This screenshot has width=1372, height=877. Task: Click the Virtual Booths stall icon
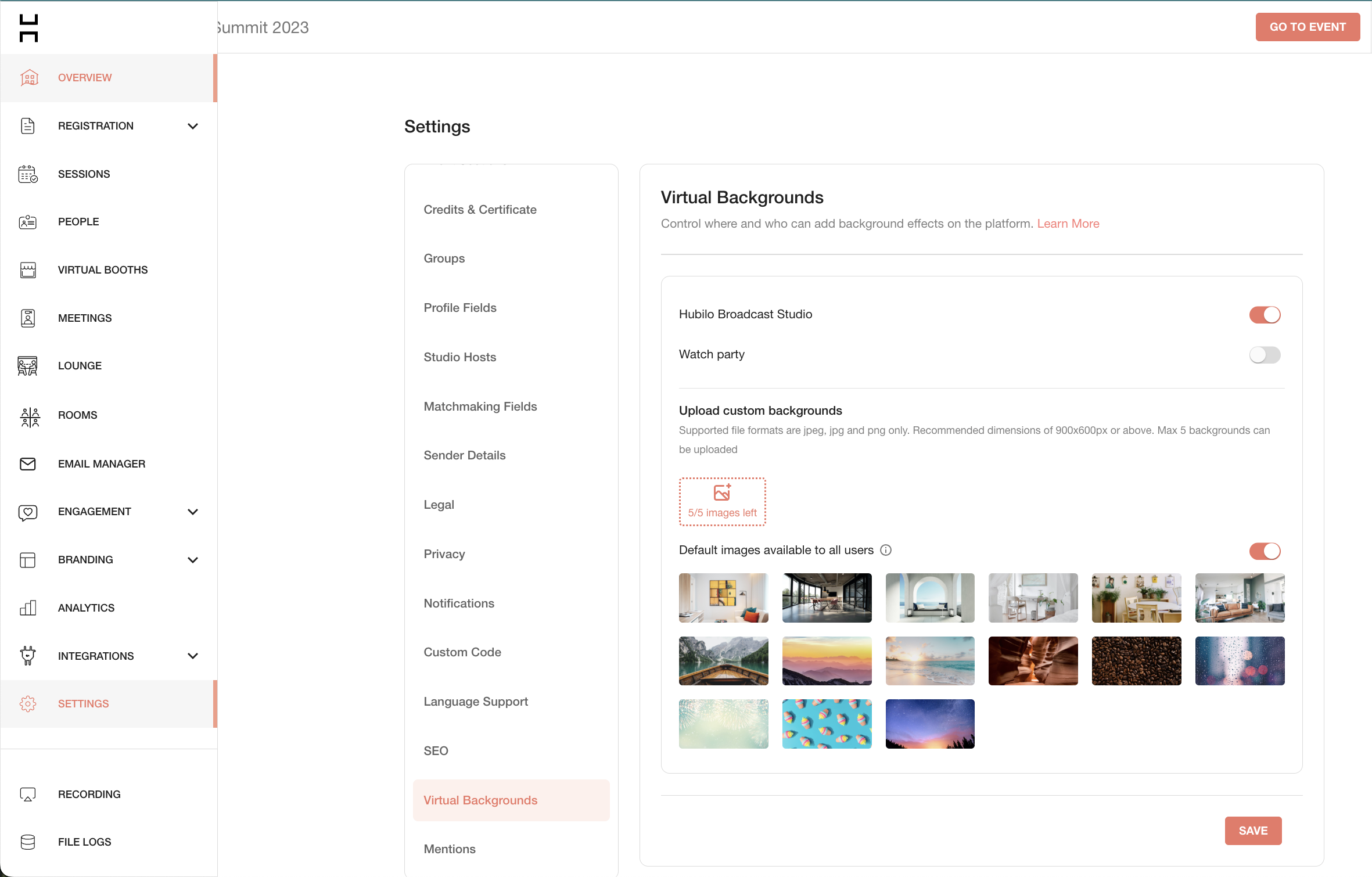click(x=28, y=270)
